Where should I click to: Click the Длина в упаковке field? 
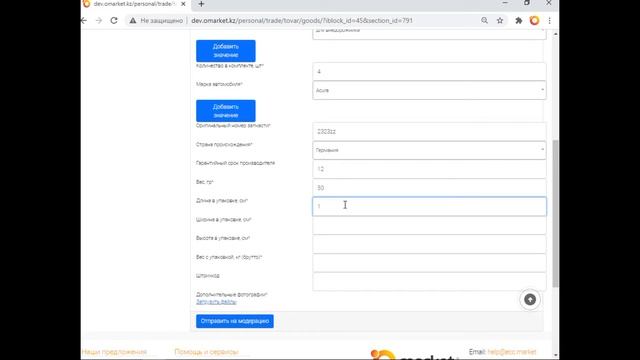429,207
